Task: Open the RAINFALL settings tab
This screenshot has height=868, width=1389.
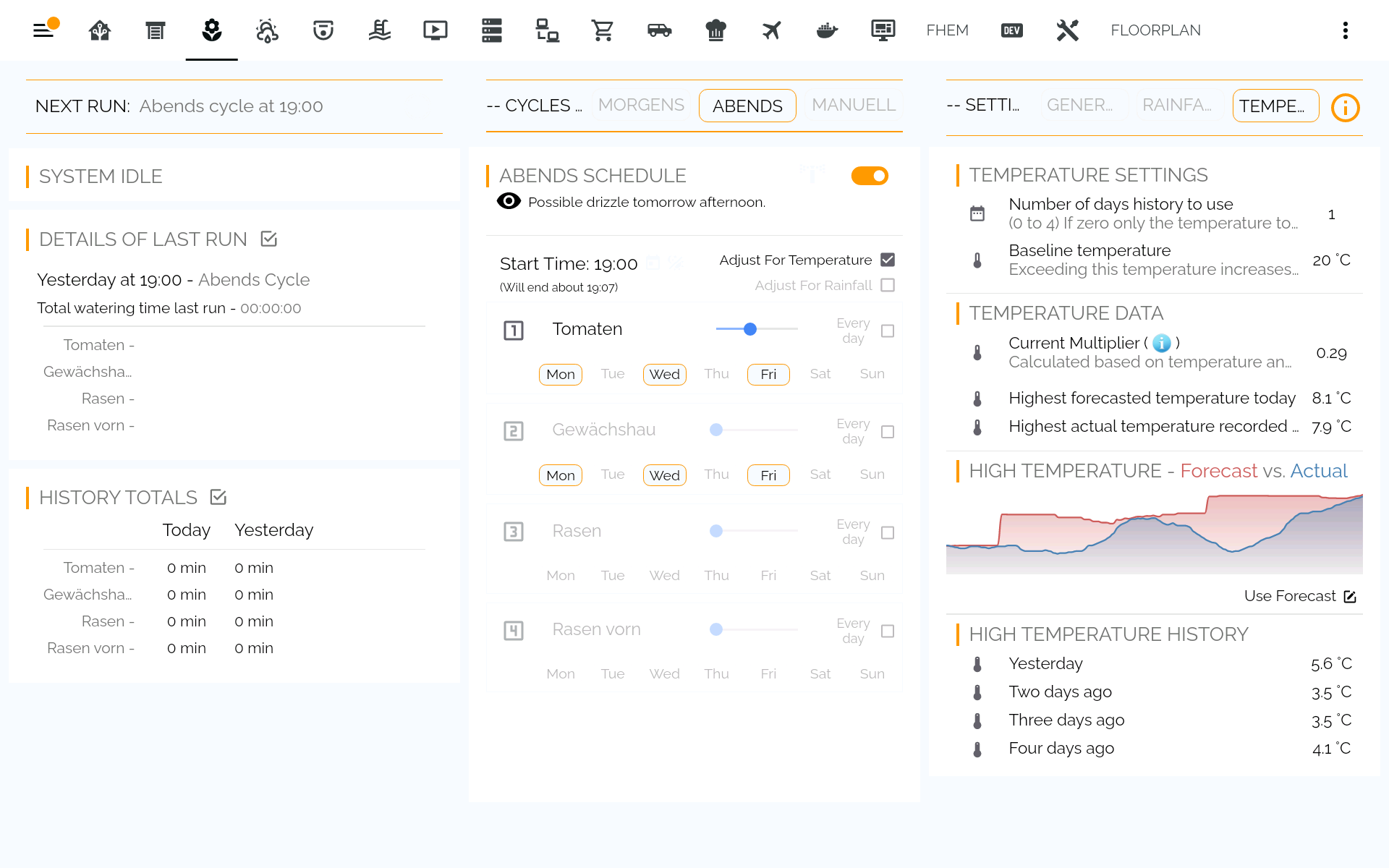Action: pos(1176,106)
